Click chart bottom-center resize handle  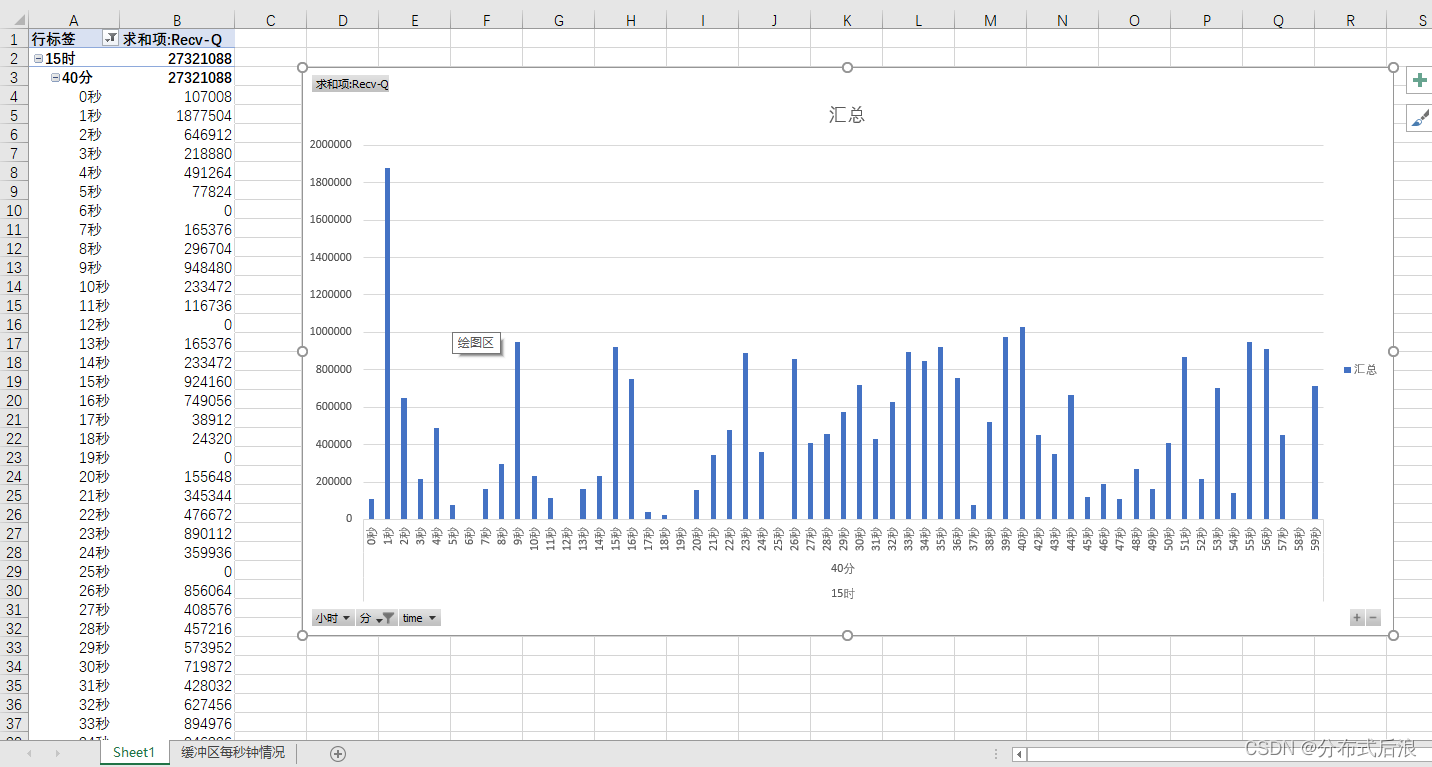(848, 635)
